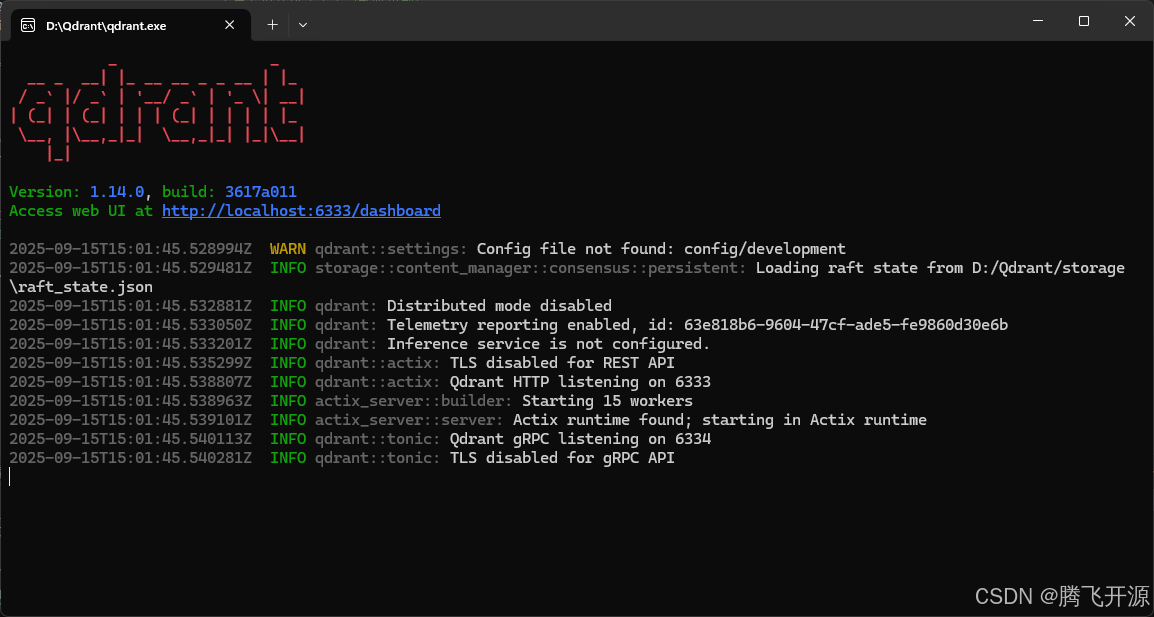Click 'Qdrant gRPC listening on 6334' message
1154x617 pixels.
580,439
